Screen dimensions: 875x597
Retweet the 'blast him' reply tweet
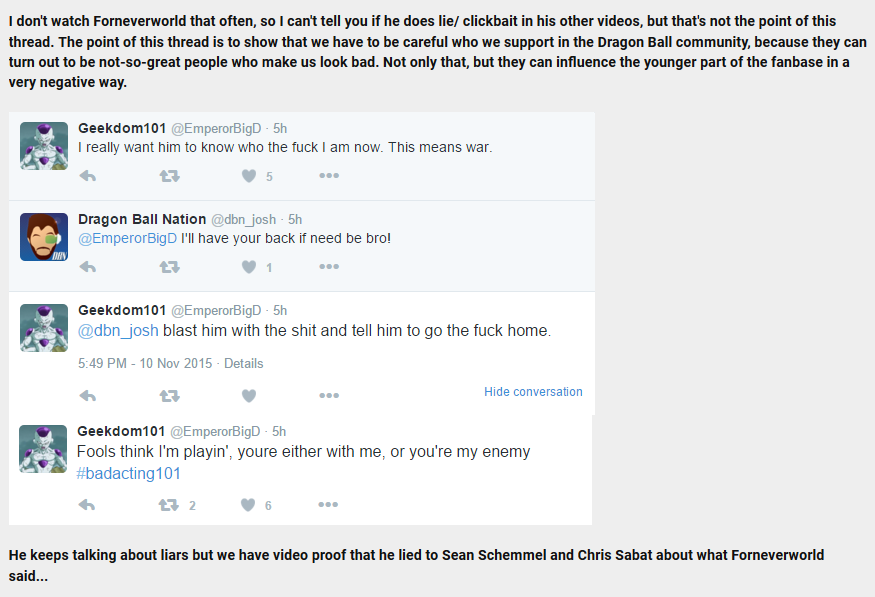[169, 396]
